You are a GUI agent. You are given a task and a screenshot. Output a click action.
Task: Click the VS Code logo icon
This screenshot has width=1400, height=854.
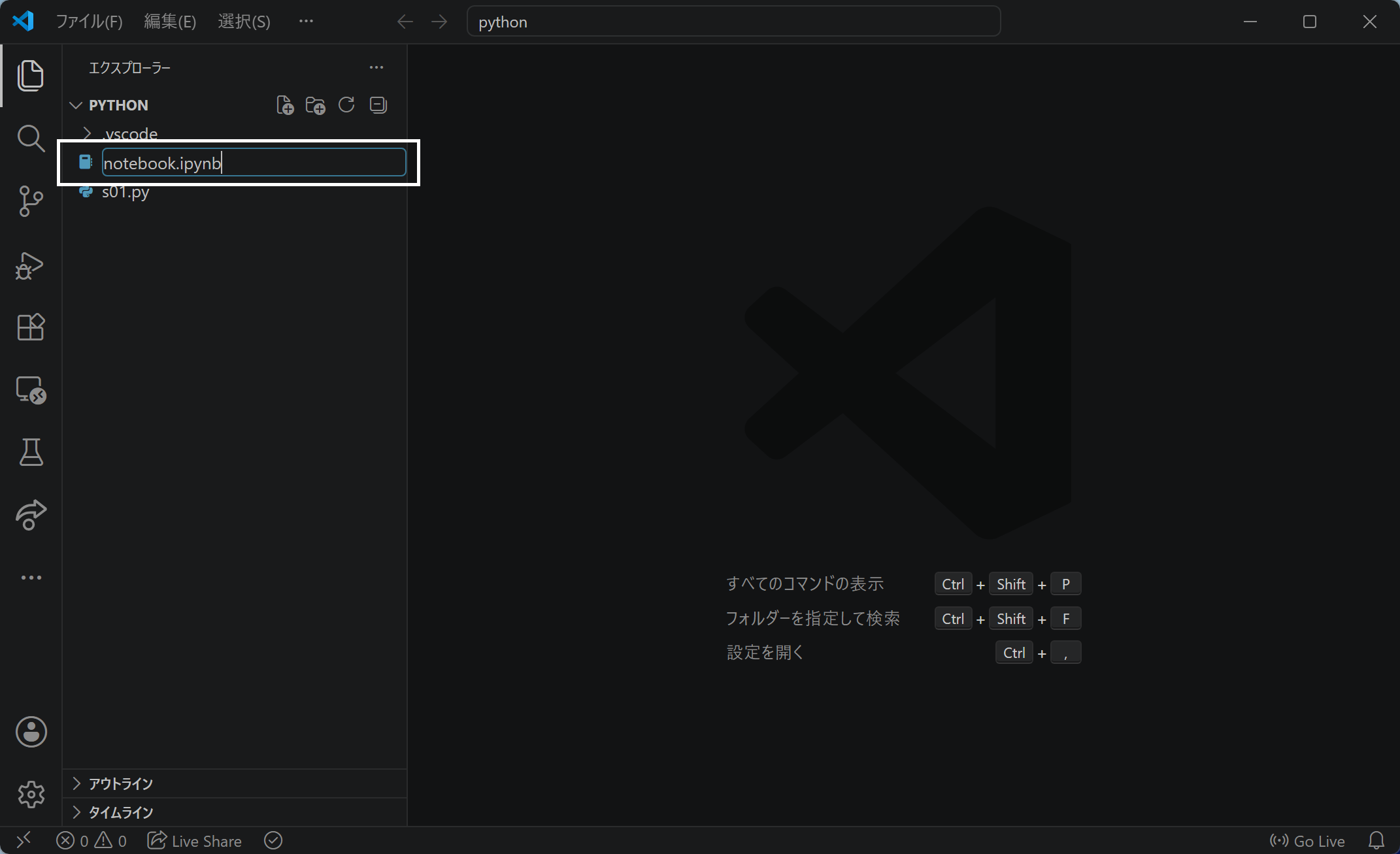pyautogui.click(x=23, y=22)
